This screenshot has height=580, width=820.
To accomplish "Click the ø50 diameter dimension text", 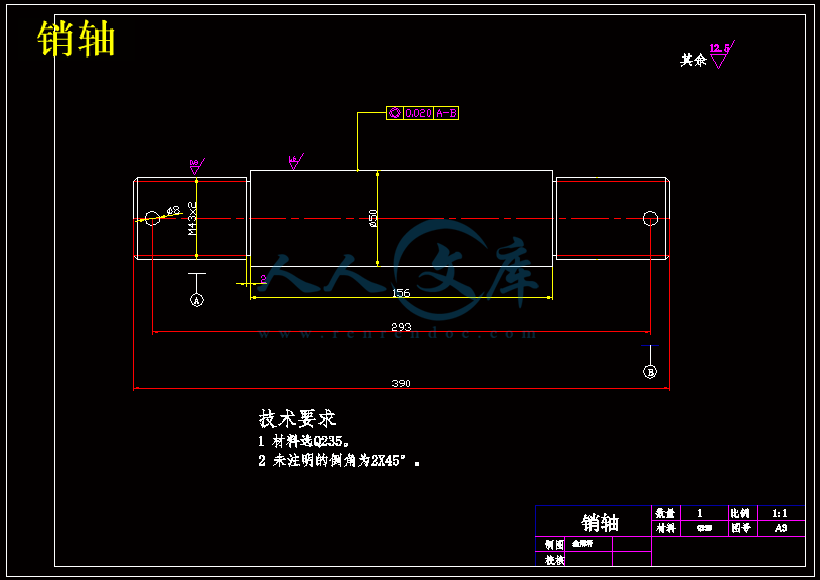I will (373, 218).
